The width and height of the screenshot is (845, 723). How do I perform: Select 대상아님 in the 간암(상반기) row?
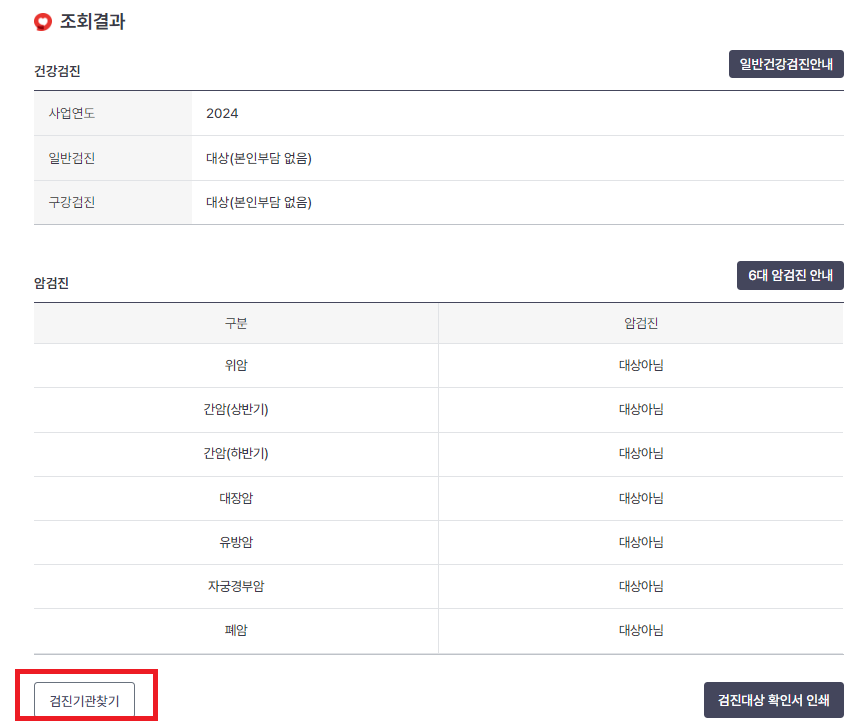click(x=641, y=409)
